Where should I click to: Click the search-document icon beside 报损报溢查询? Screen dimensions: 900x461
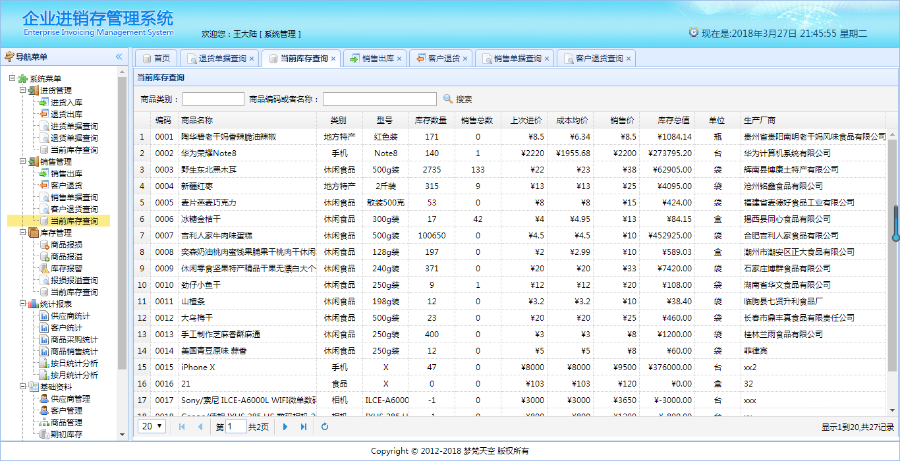pyautogui.click(x=44, y=280)
